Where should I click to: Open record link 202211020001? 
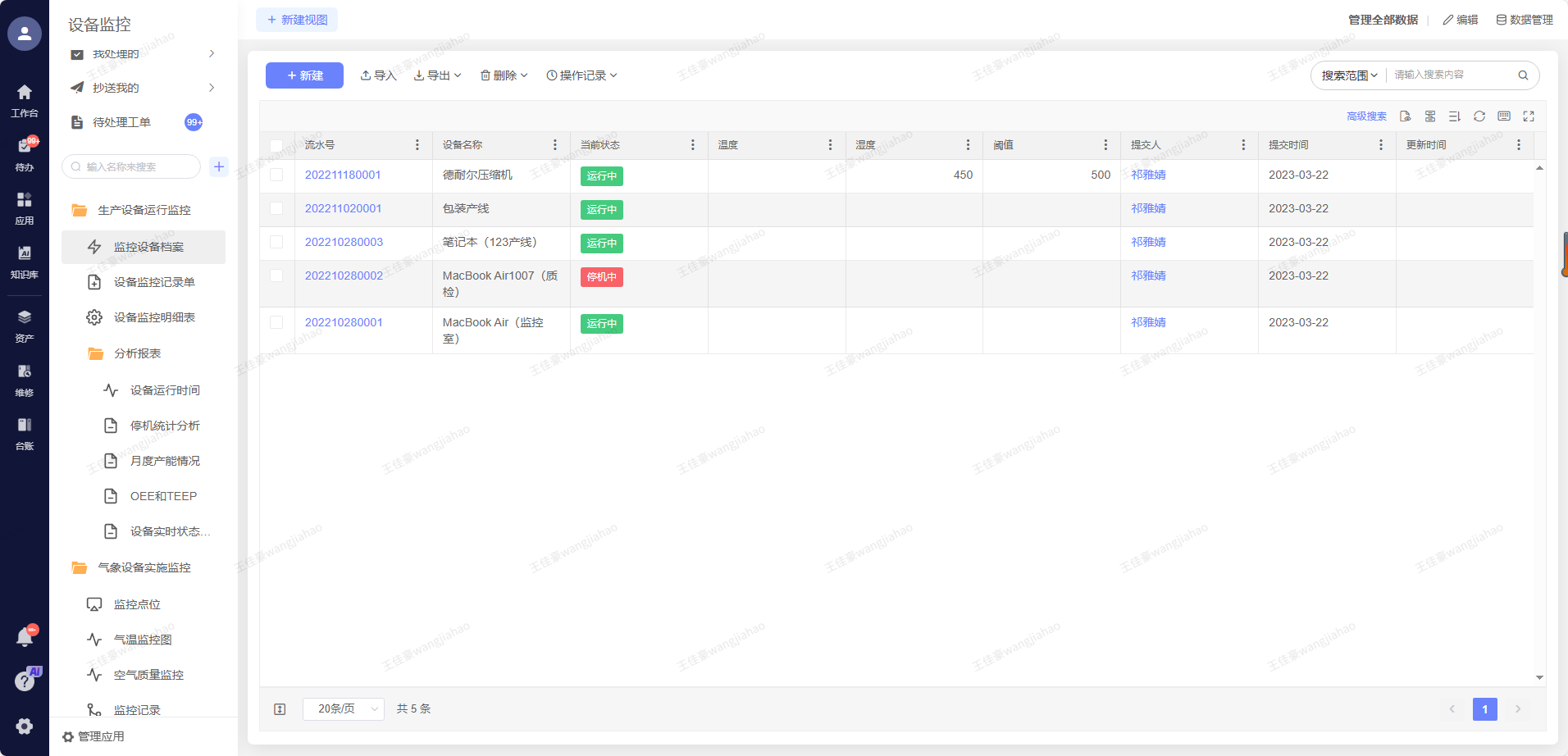343,209
